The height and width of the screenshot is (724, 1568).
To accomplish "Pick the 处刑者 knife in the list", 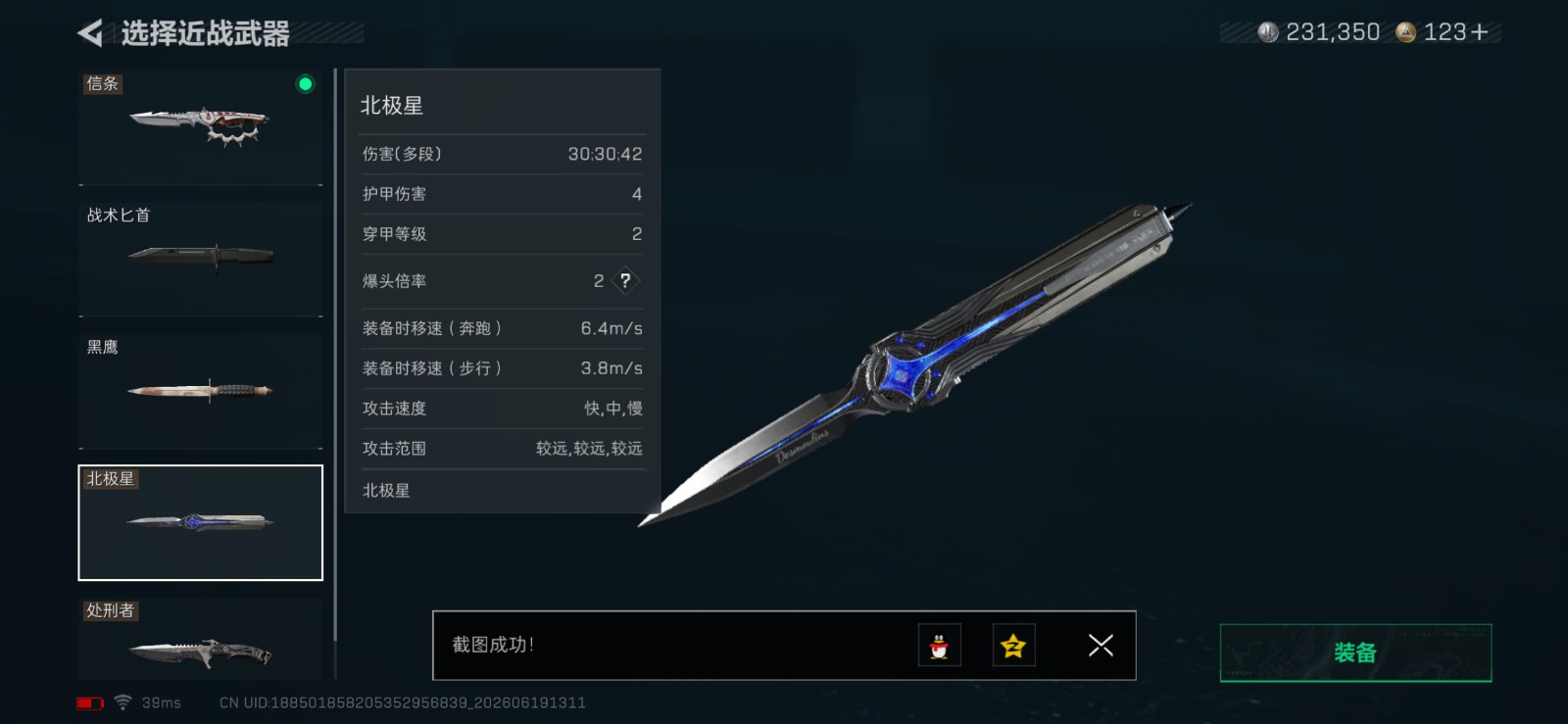I will 200,639.
